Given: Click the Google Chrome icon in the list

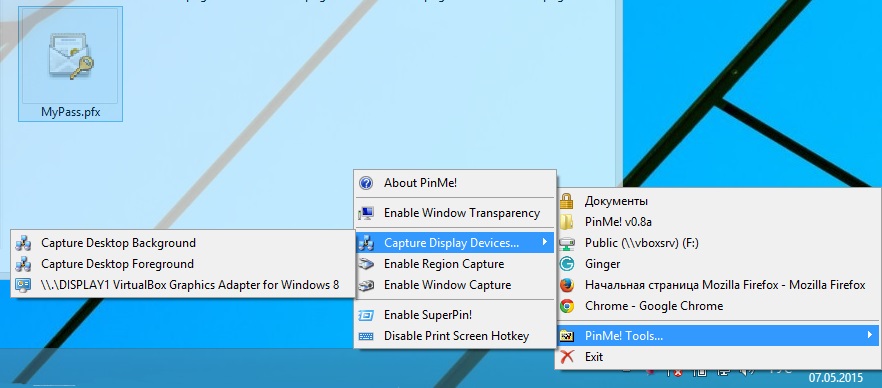Looking at the screenshot, I should point(566,306).
